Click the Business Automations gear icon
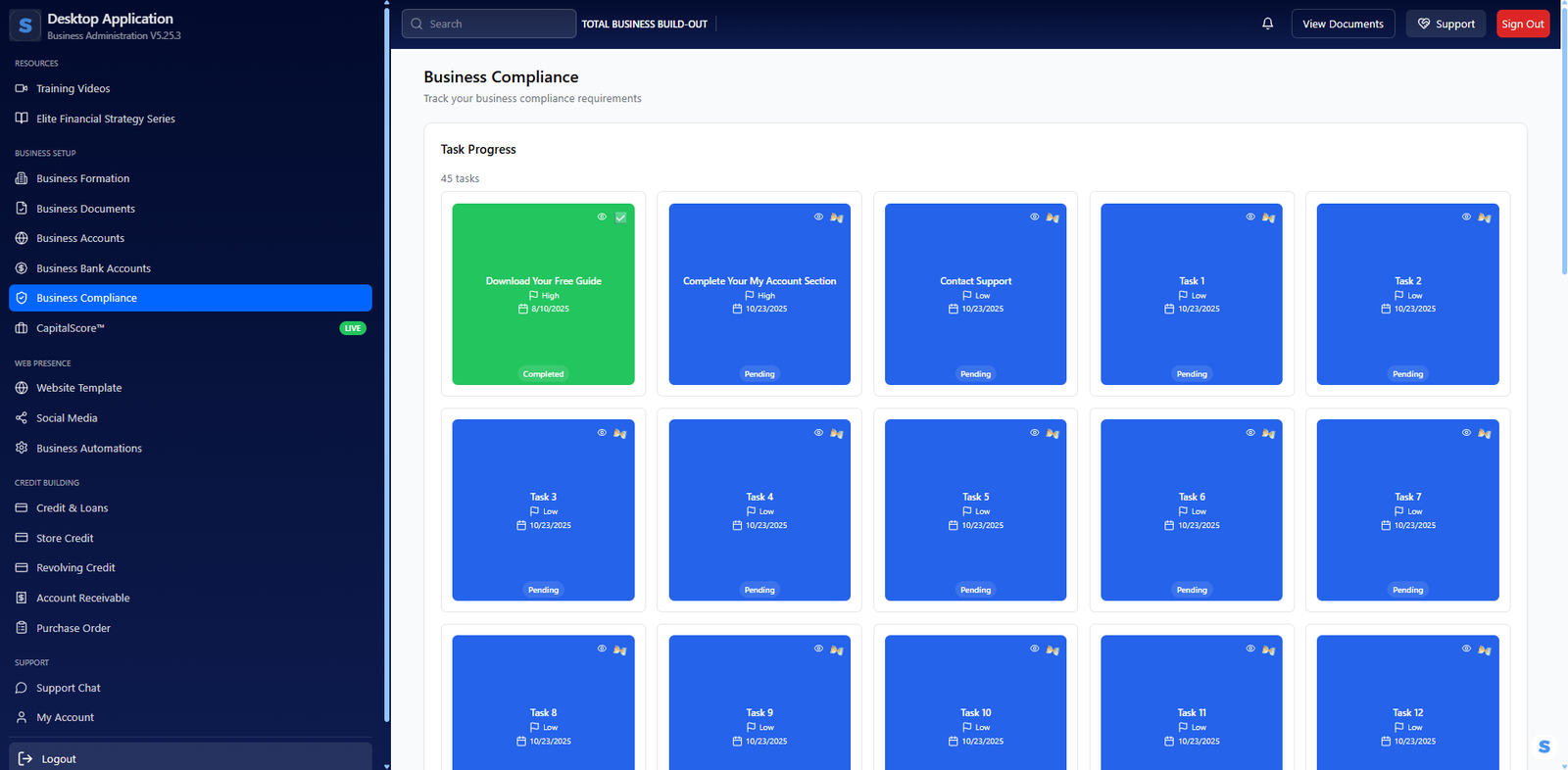 coord(22,448)
